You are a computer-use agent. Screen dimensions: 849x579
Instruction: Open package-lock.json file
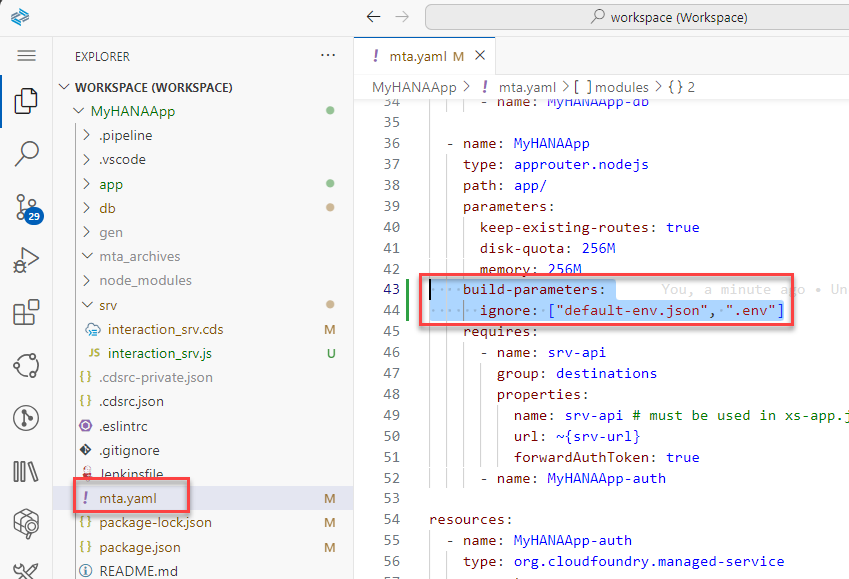155,522
